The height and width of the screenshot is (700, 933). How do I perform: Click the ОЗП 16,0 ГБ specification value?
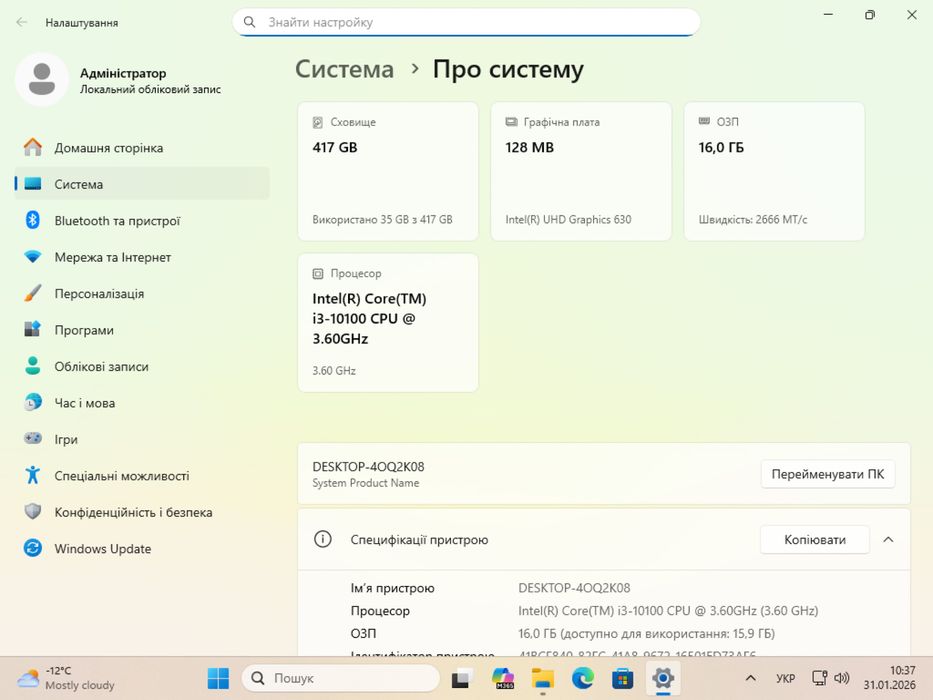(x=646, y=633)
